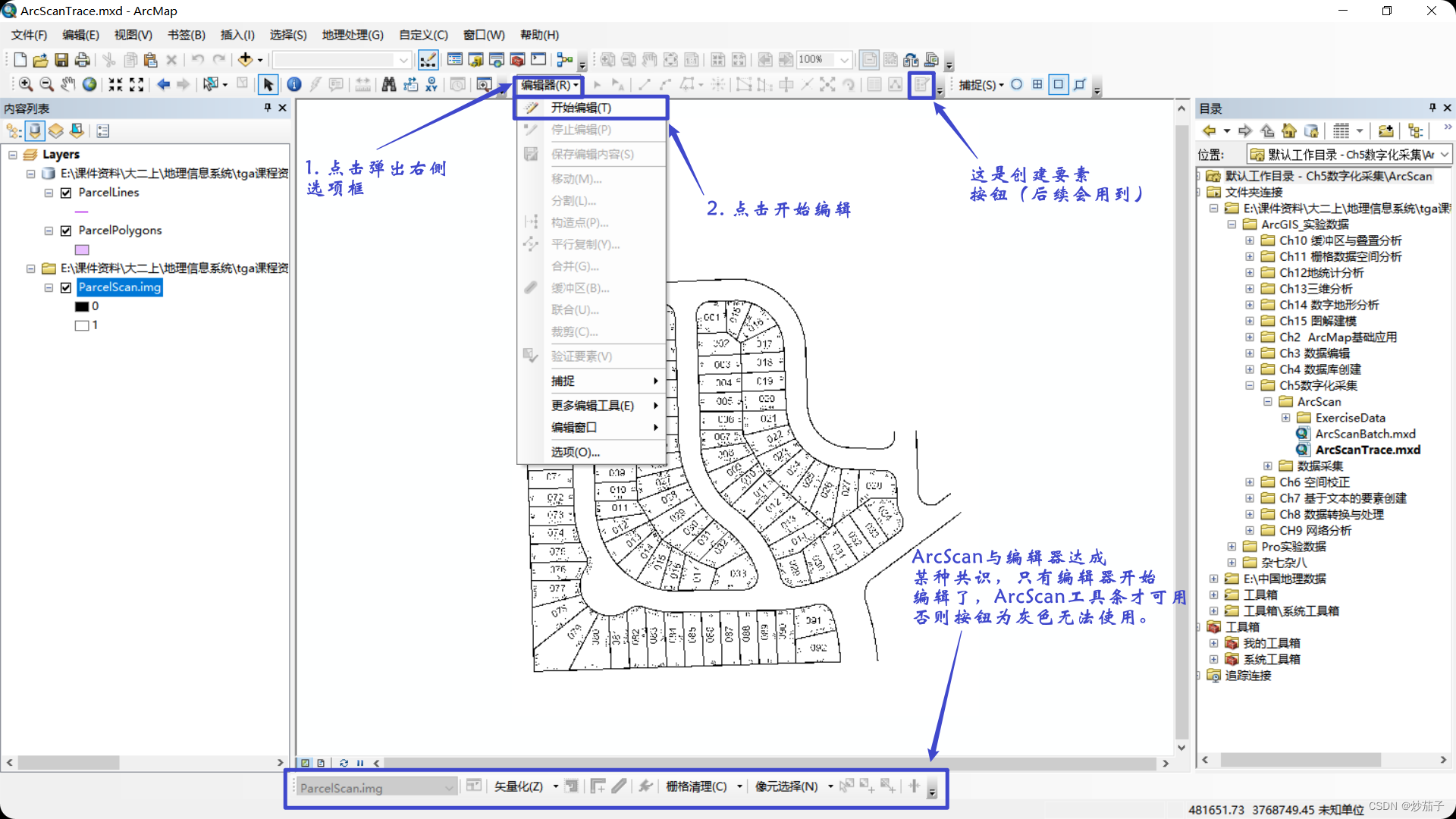Open the 更多编辑工具(E) submenu
The height and width of the screenshot is (819, 1456).
[x=591, y=406]
